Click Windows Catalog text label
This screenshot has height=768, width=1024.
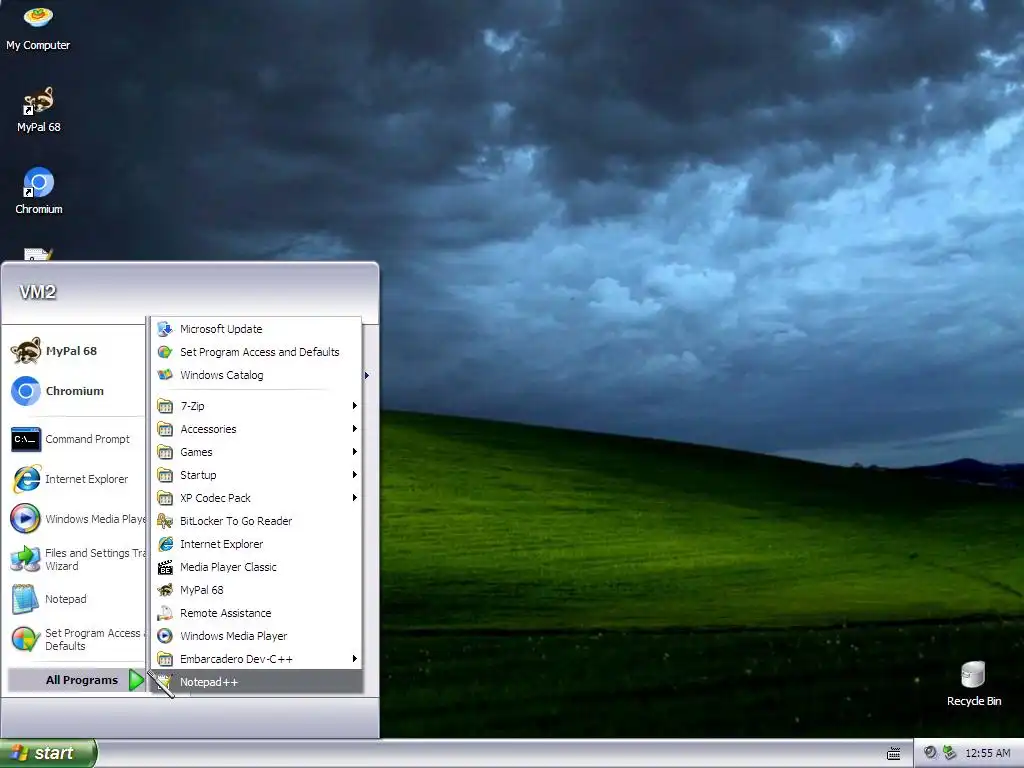(221, 375)
